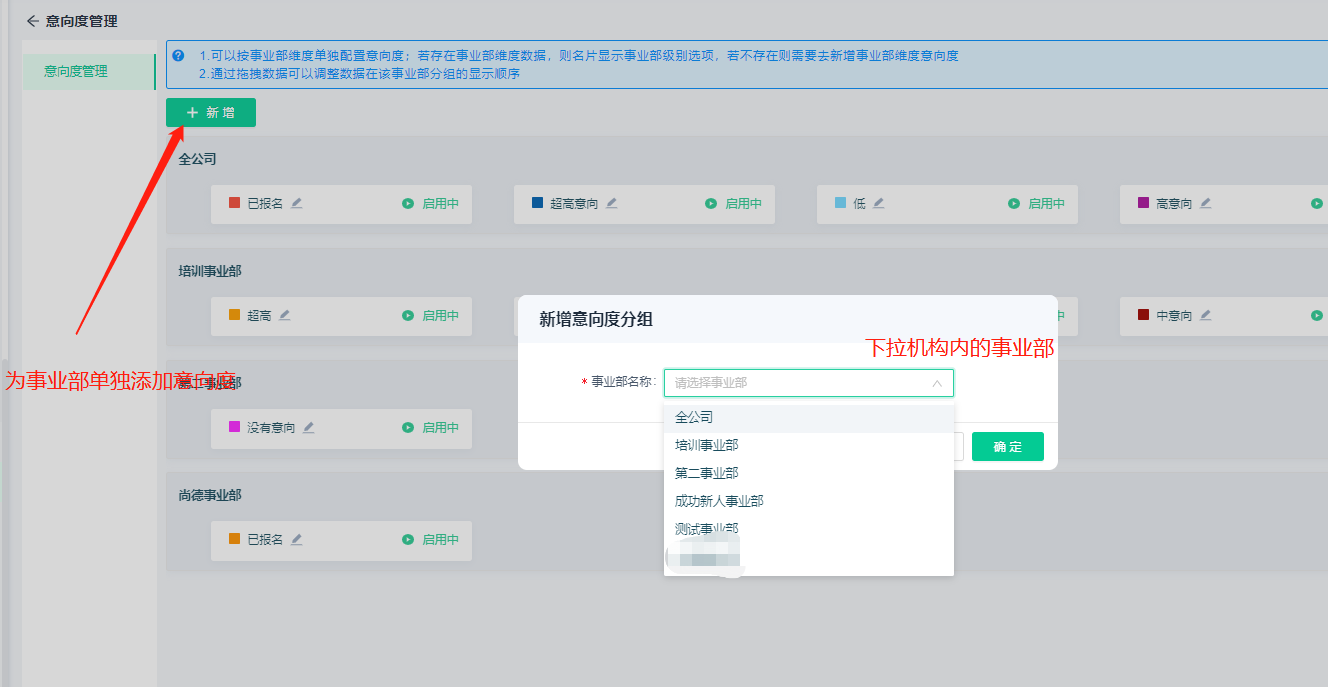Click the edit pencil beside 低
Image resolution: width=1328 pixels, height=687 pixels.
point(879,203)
